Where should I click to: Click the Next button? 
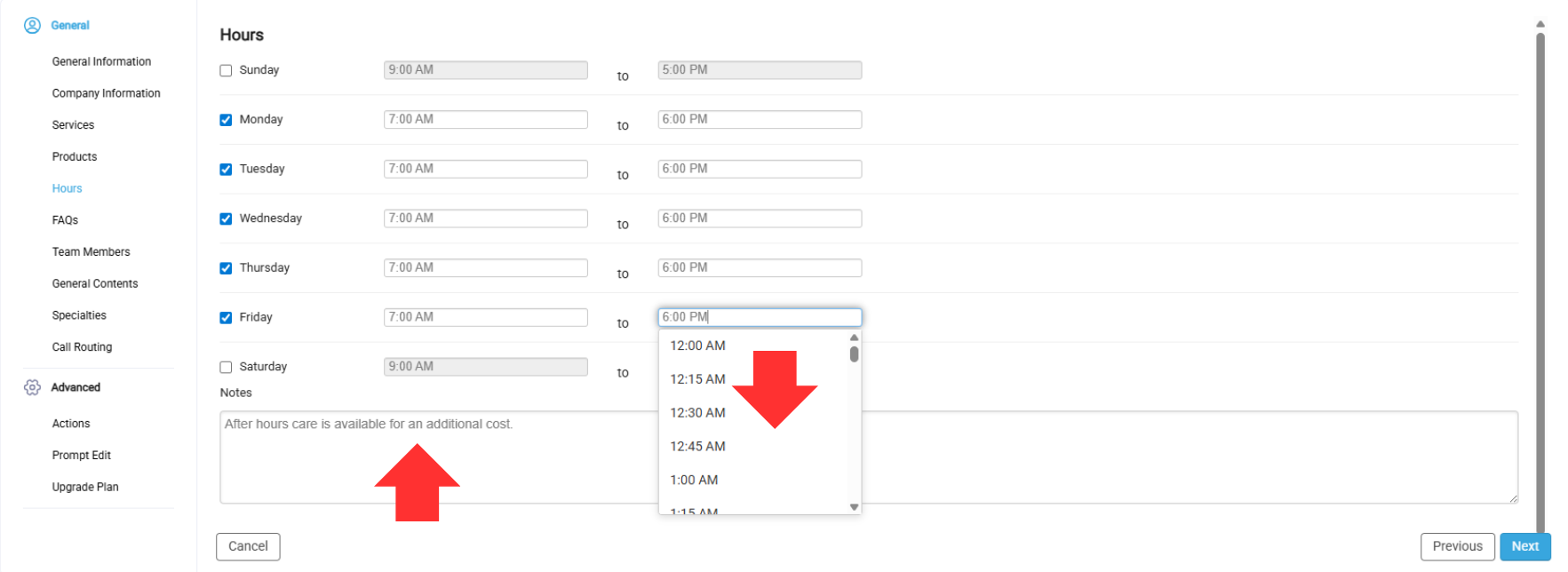[1524, 546]
